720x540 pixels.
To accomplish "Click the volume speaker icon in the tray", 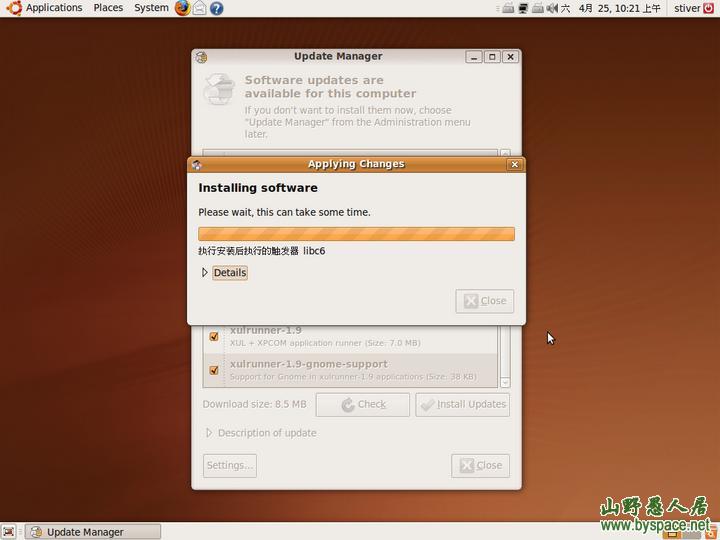I will pos(552,8).
